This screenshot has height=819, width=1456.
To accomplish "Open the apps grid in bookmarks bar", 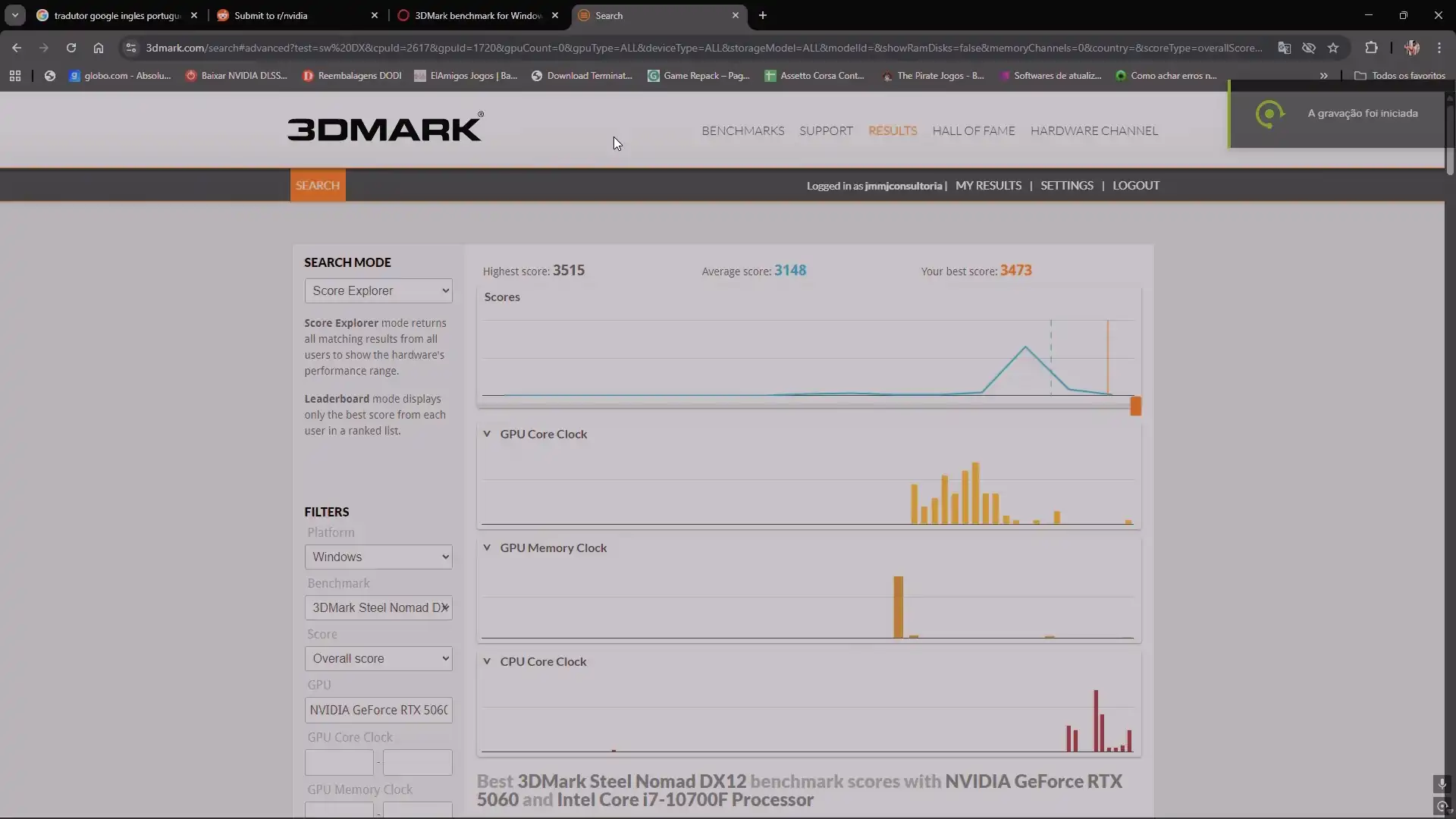I will click(15, 76).
